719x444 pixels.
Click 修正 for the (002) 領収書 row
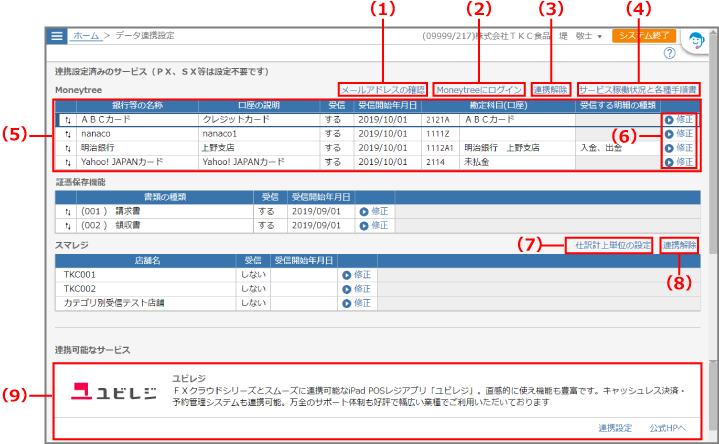374,226
